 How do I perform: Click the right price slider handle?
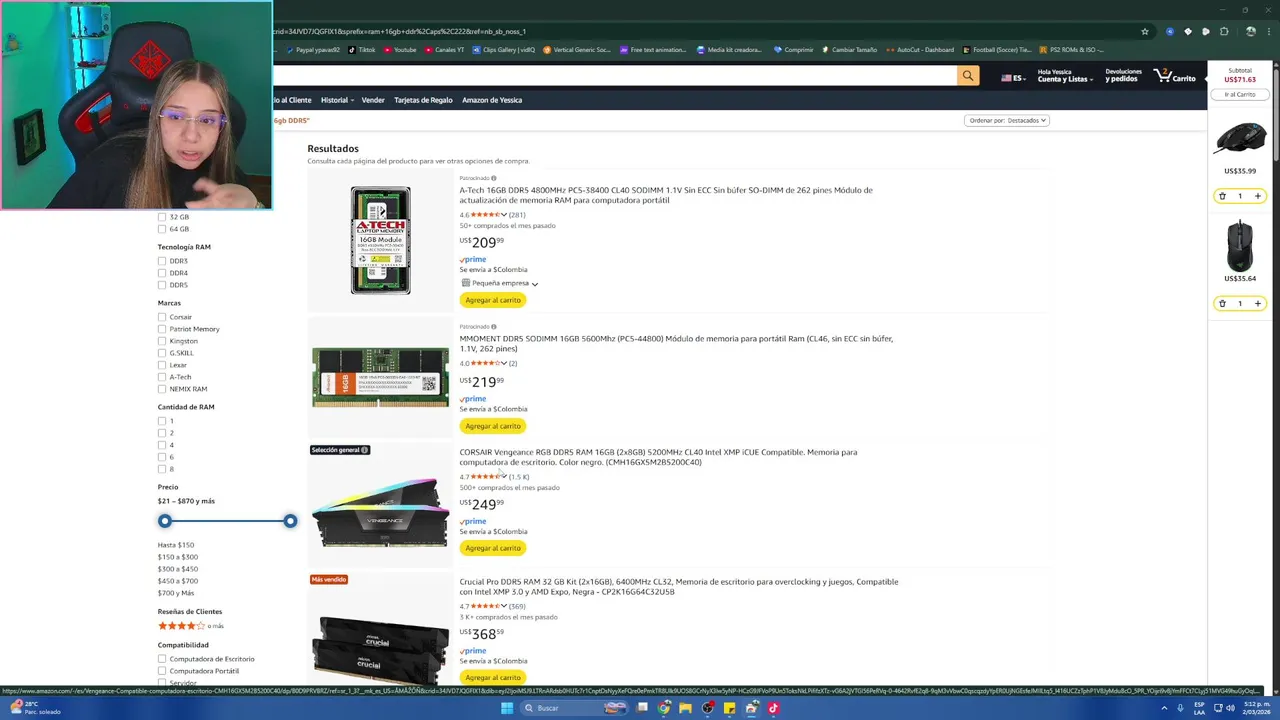click(x=290, y=521)
